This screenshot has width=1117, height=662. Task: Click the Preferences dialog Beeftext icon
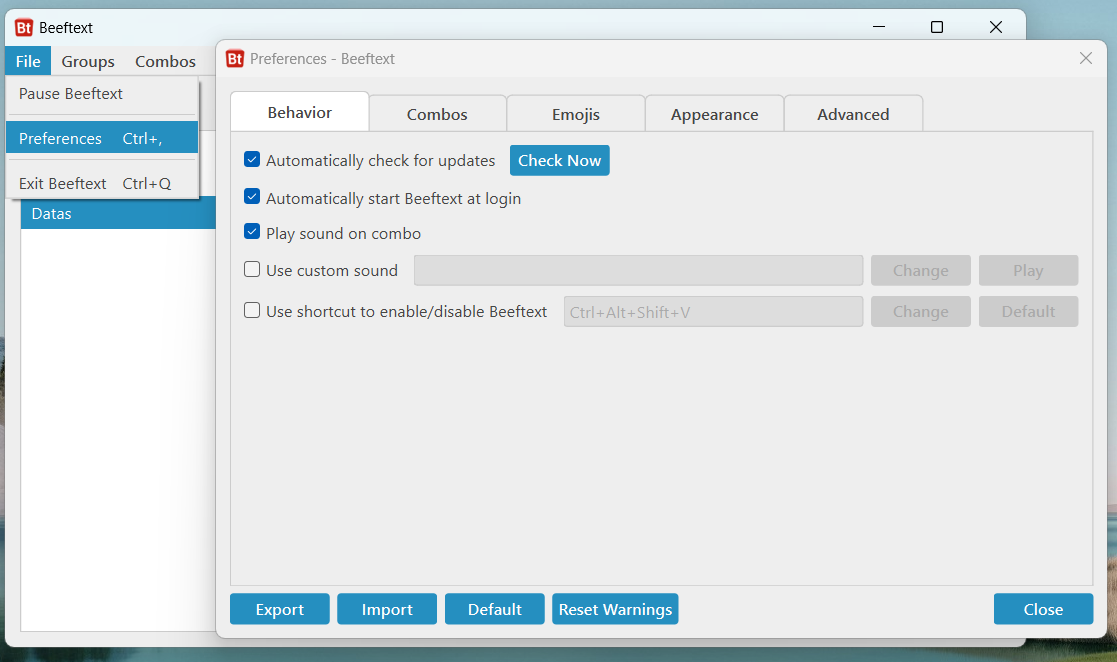click(x=235, y=59)
